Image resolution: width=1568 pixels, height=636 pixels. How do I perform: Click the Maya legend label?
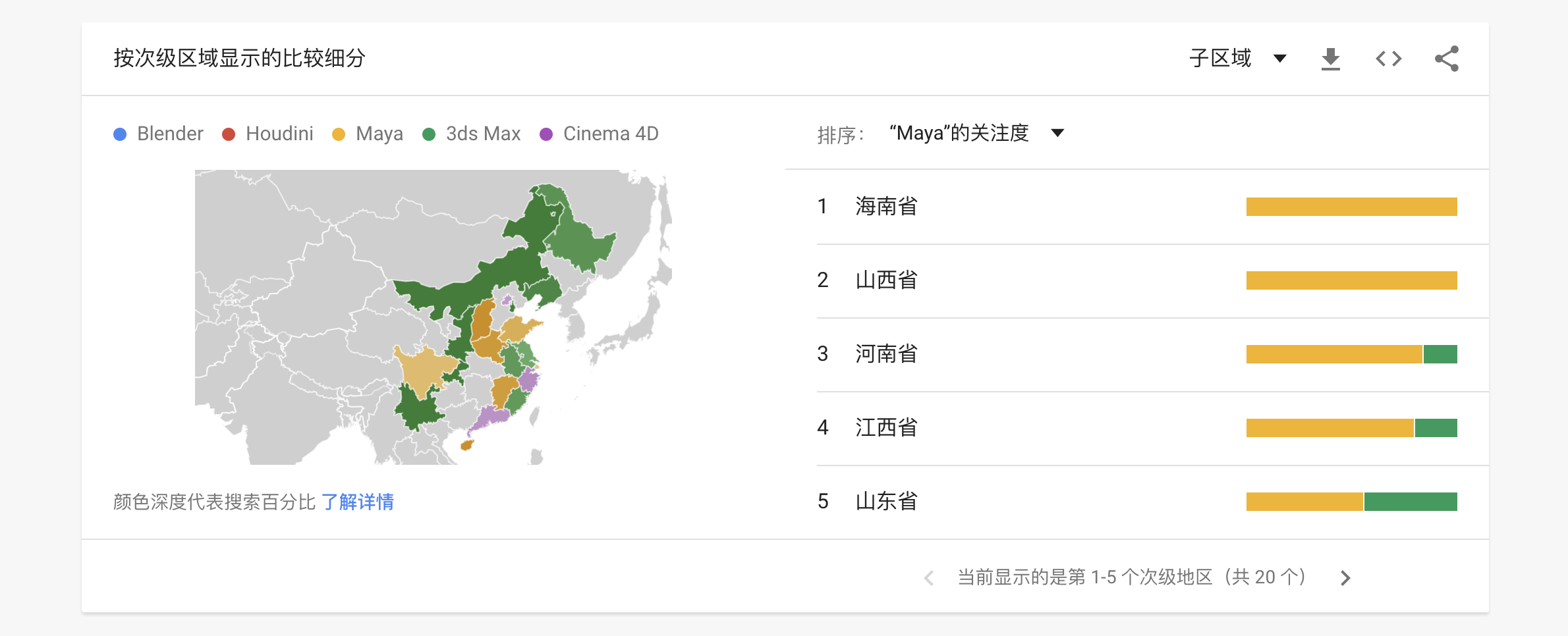379,134
